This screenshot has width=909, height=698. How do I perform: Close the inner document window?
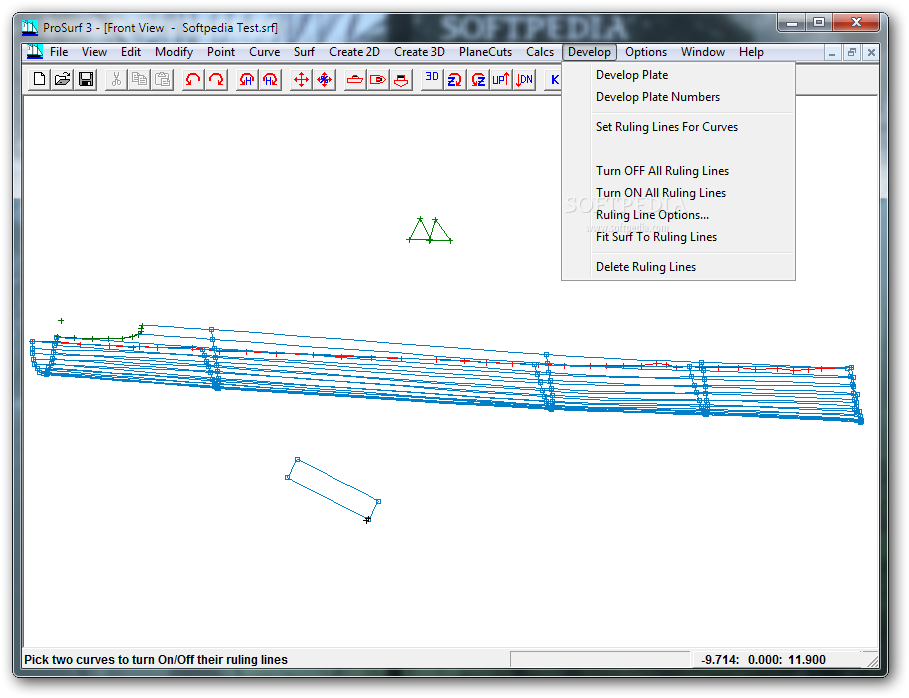pyautogui.click(x=871, y=52)
